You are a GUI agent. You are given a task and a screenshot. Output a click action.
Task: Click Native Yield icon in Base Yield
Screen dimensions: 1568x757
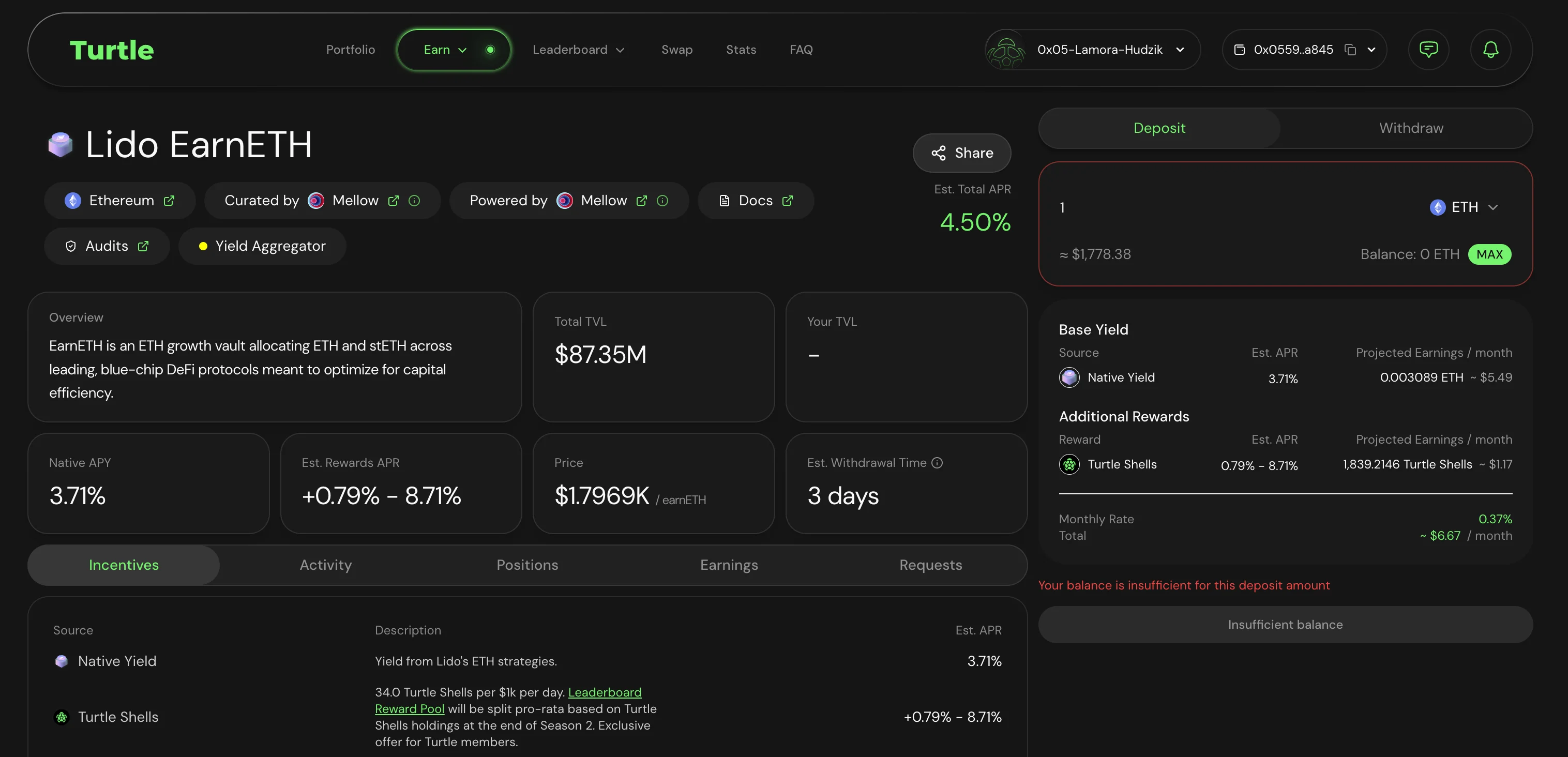(x=1069, y=378)
